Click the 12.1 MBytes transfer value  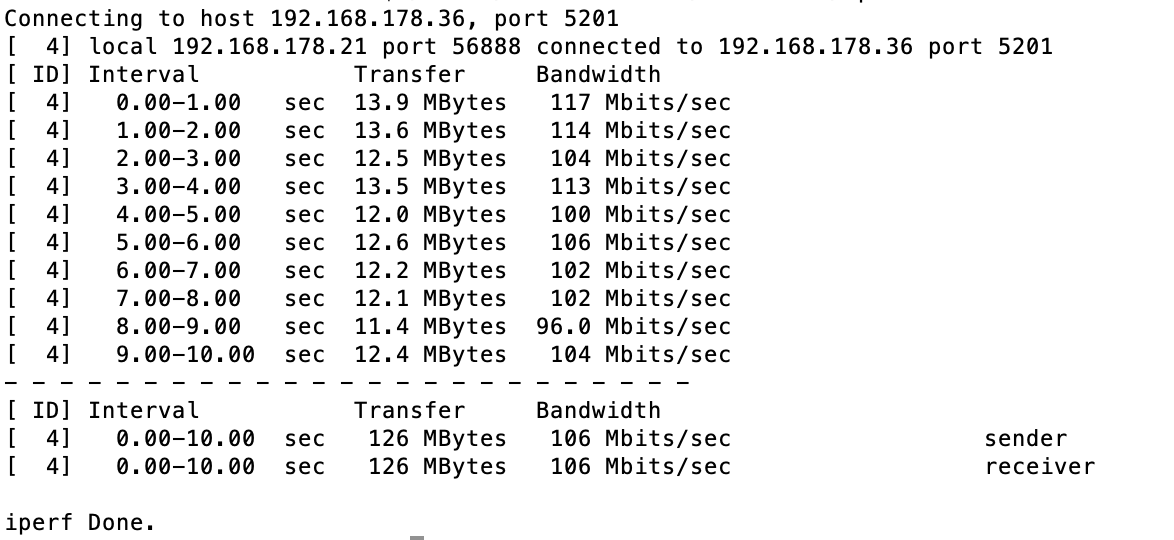pyautogui.click(x=430, y=298)
